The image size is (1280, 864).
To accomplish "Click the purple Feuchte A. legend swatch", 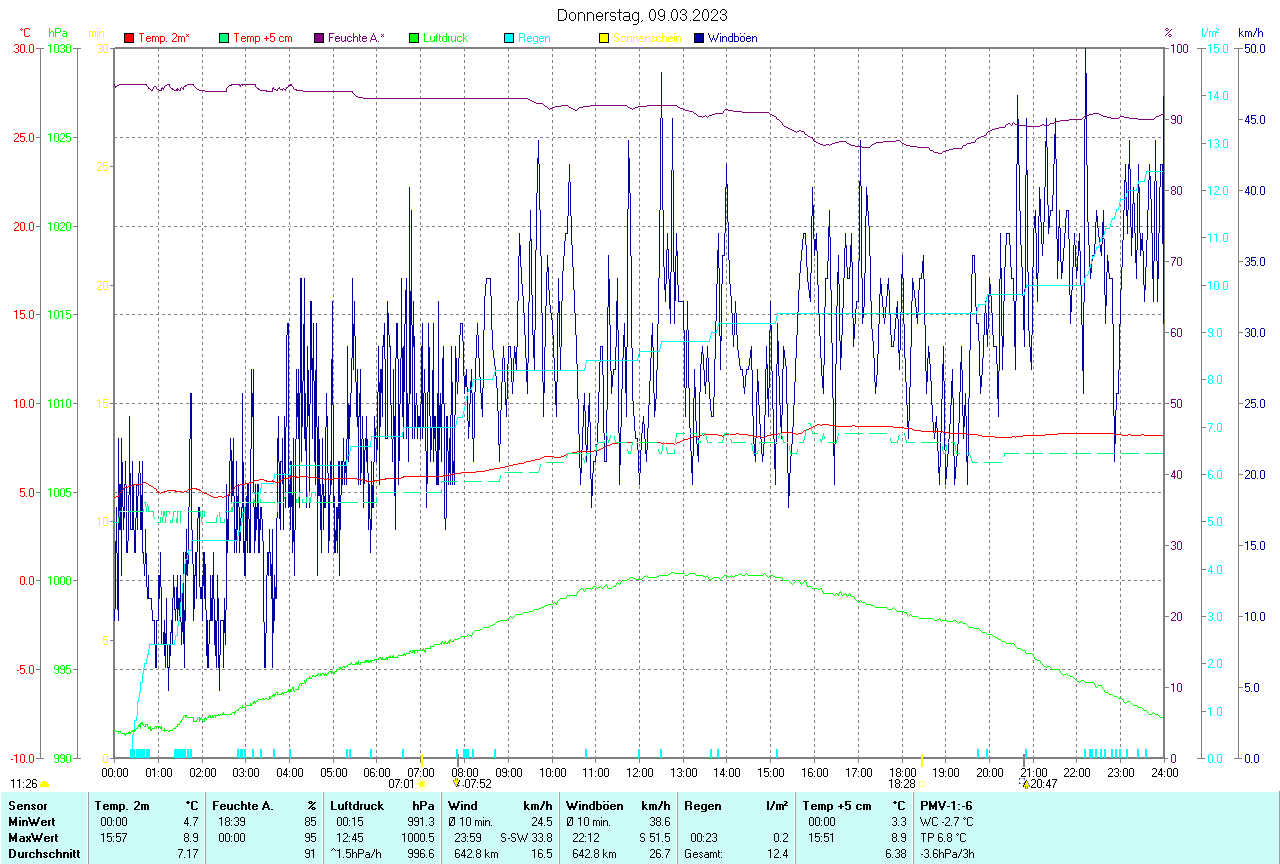I will pyautogui.click(x=319, y=38).
